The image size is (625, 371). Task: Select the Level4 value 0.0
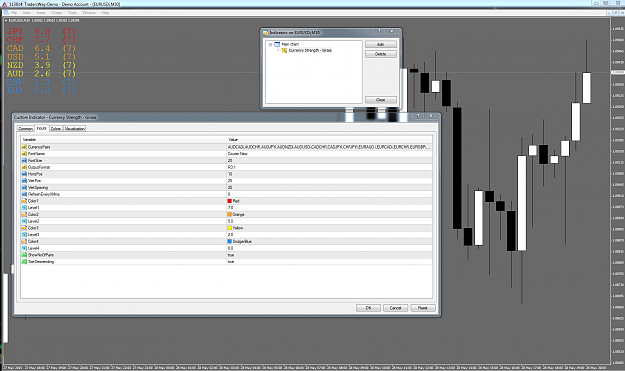coord(329,248)
